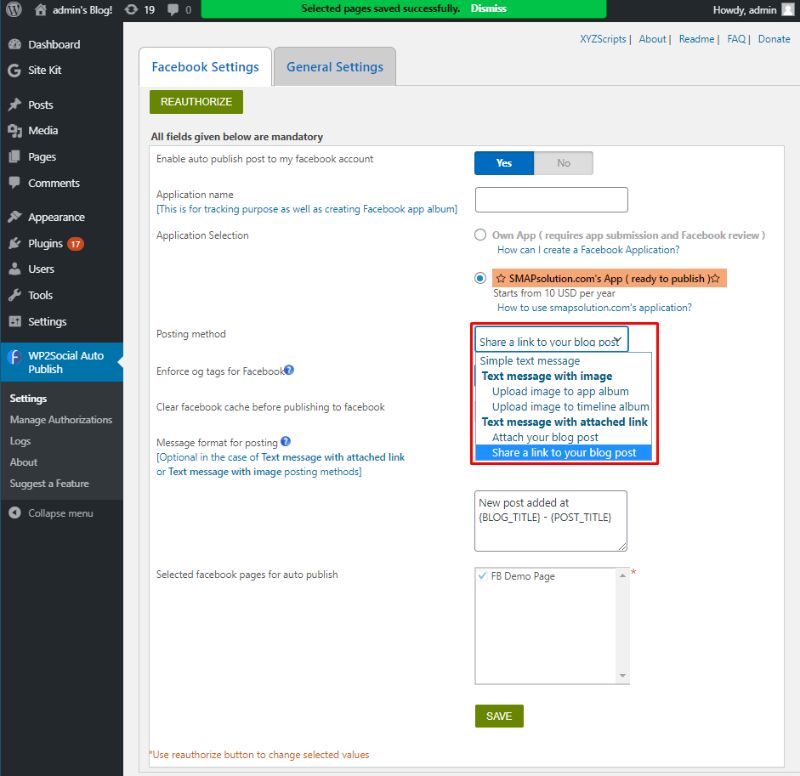The image size is (800, 776).
Task: Open How to use smapsolution.com's application link
Action: point(594,307)
